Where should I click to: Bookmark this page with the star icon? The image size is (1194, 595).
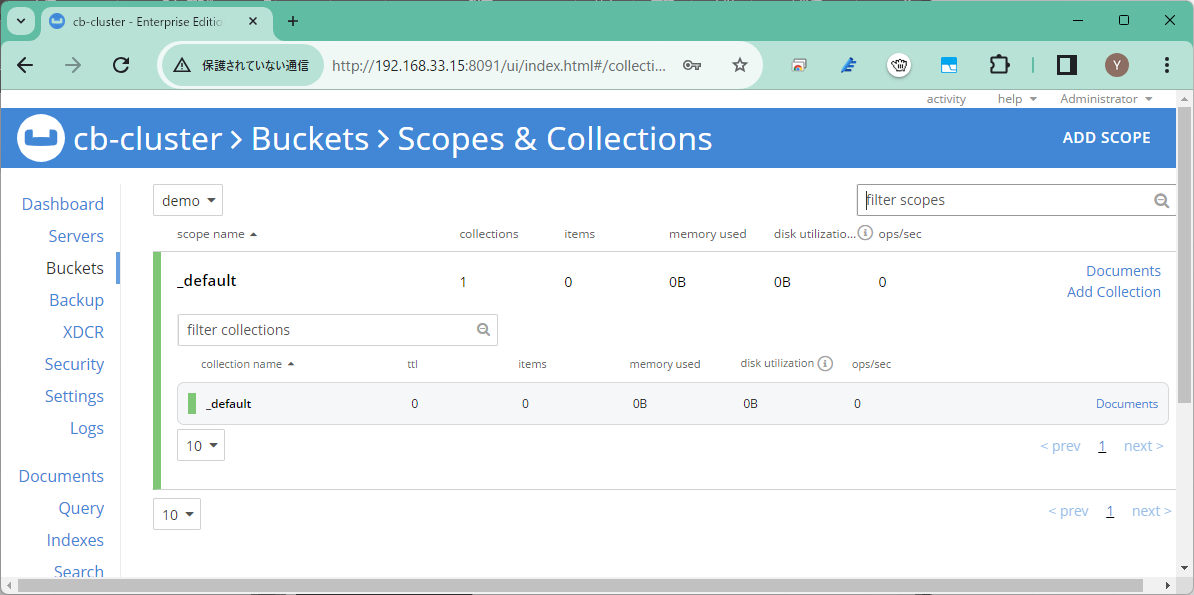point(739,66)
